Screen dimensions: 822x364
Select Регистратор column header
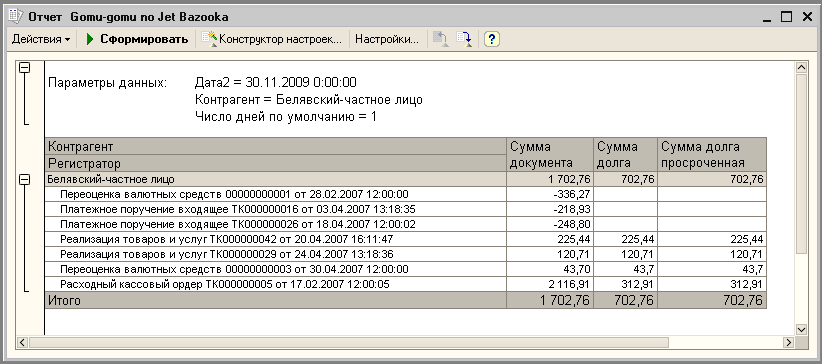276,163
